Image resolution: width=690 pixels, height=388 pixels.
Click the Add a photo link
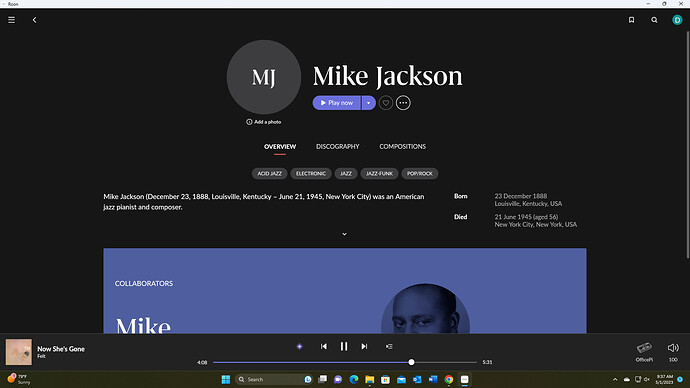coord(264,122)
